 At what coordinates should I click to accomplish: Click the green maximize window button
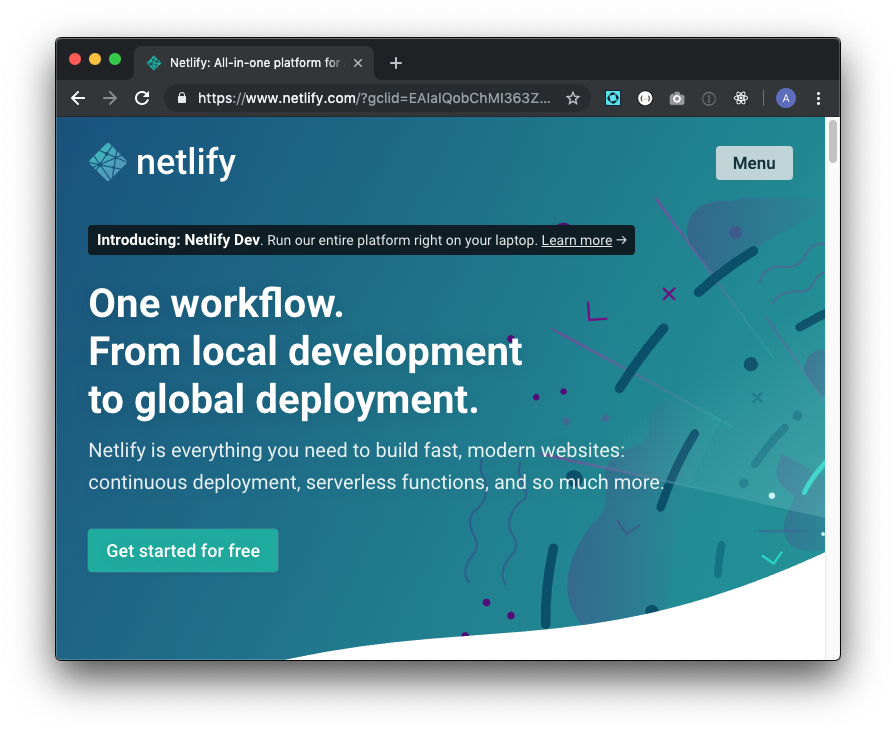tap(115, 59)
